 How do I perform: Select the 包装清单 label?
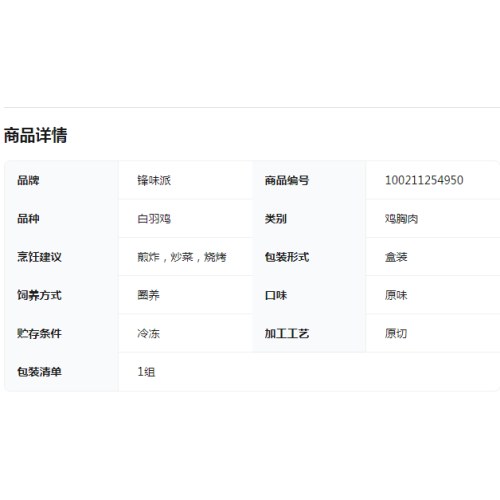pos(39,372)
